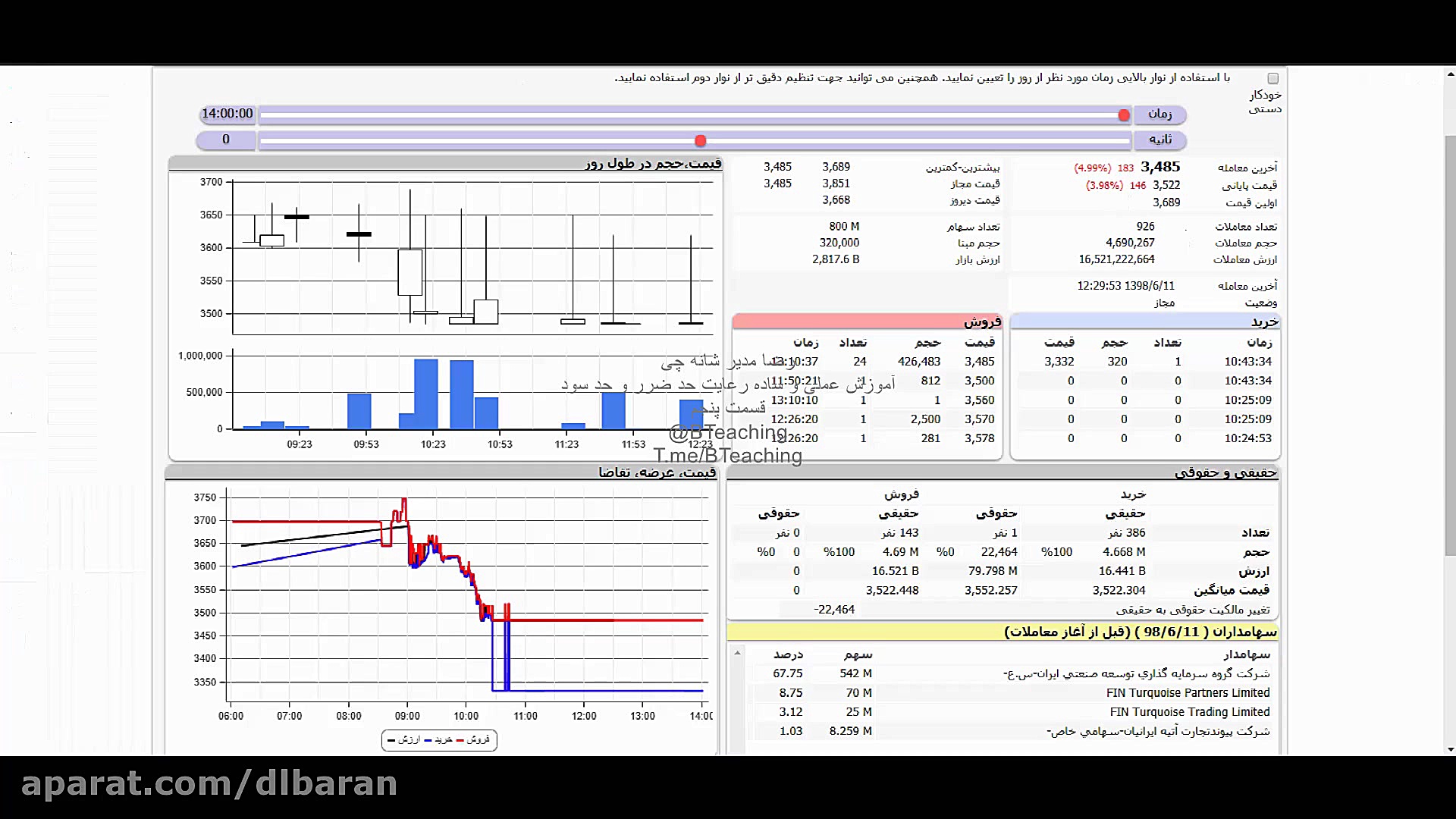
Task: Toggle the automatic/manual (خودکار) checkbox
Action: [1272, 79]
